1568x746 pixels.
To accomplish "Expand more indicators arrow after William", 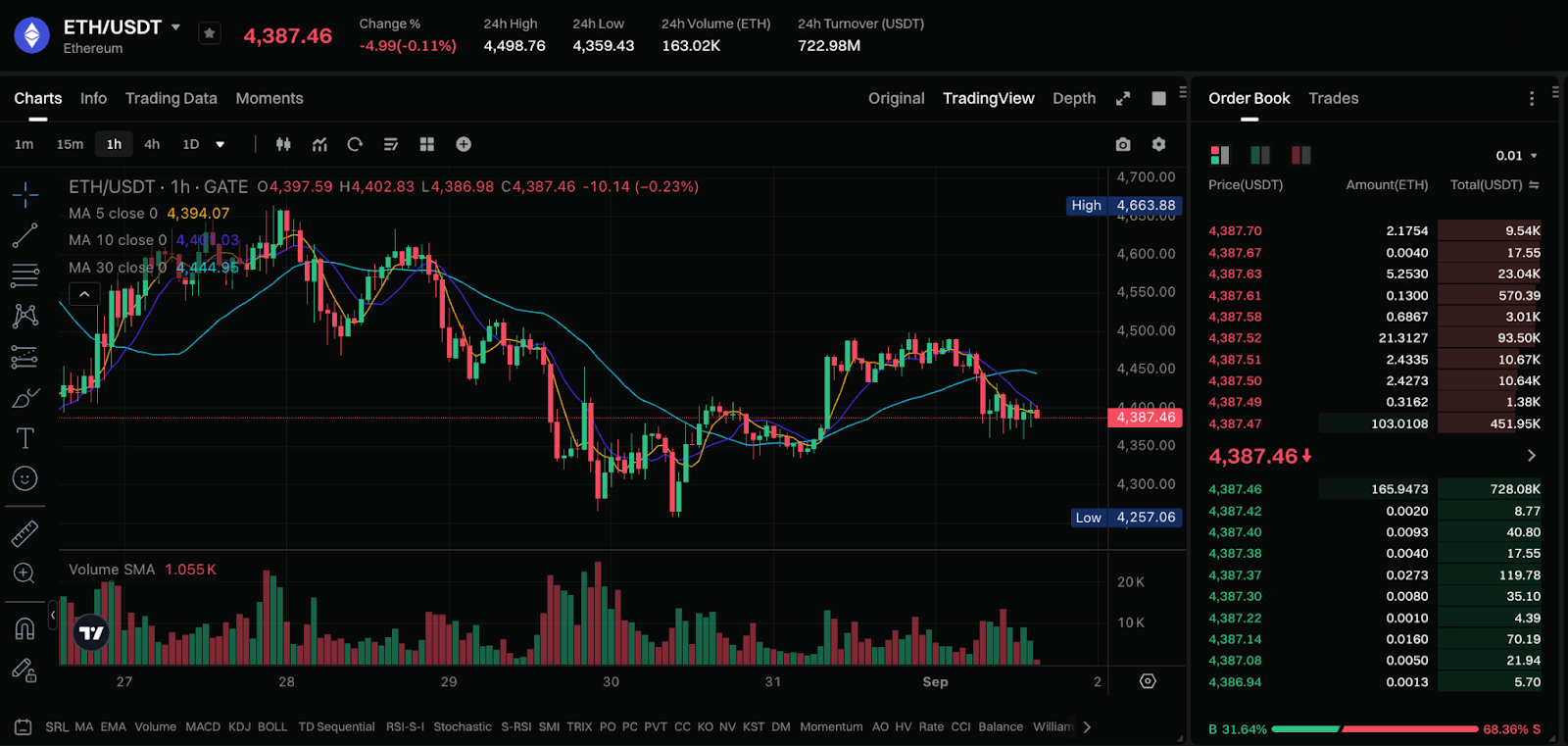I will point(1087,727).
